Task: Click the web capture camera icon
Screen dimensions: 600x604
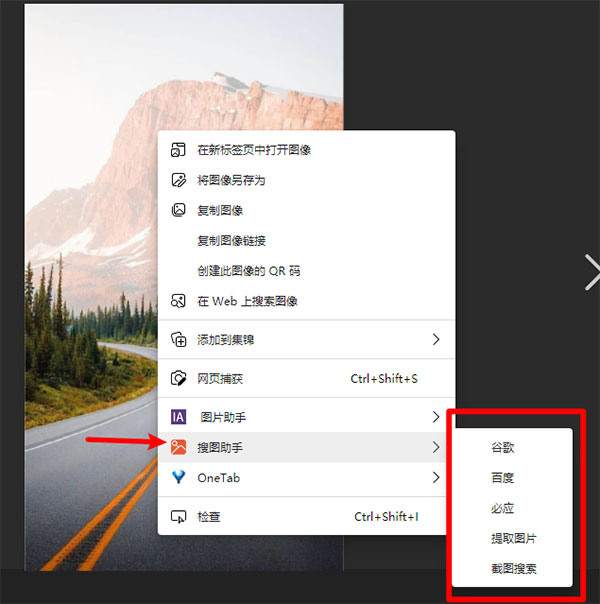Action: point(178,378)
